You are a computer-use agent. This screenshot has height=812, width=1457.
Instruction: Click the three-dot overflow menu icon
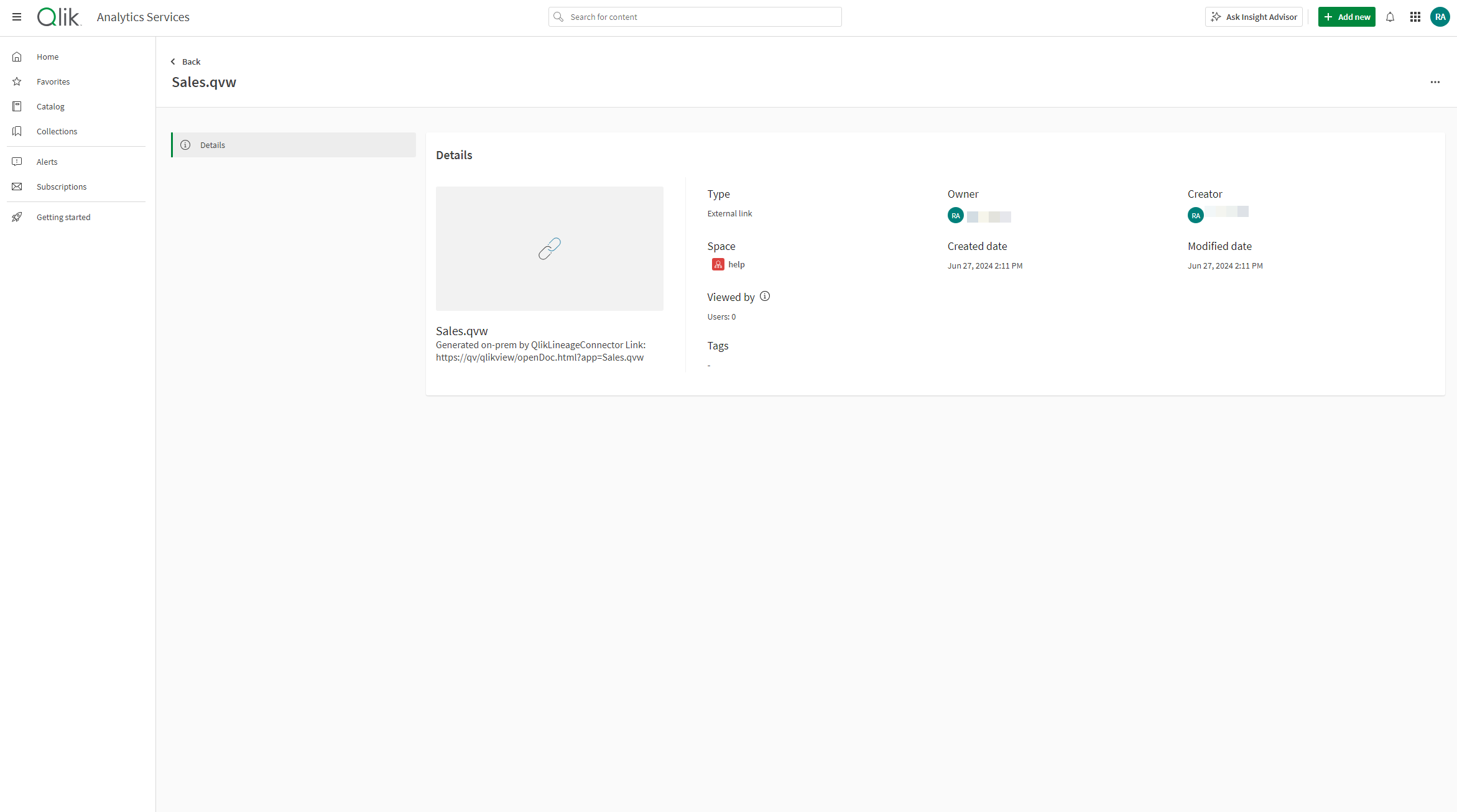(1435, 82)
